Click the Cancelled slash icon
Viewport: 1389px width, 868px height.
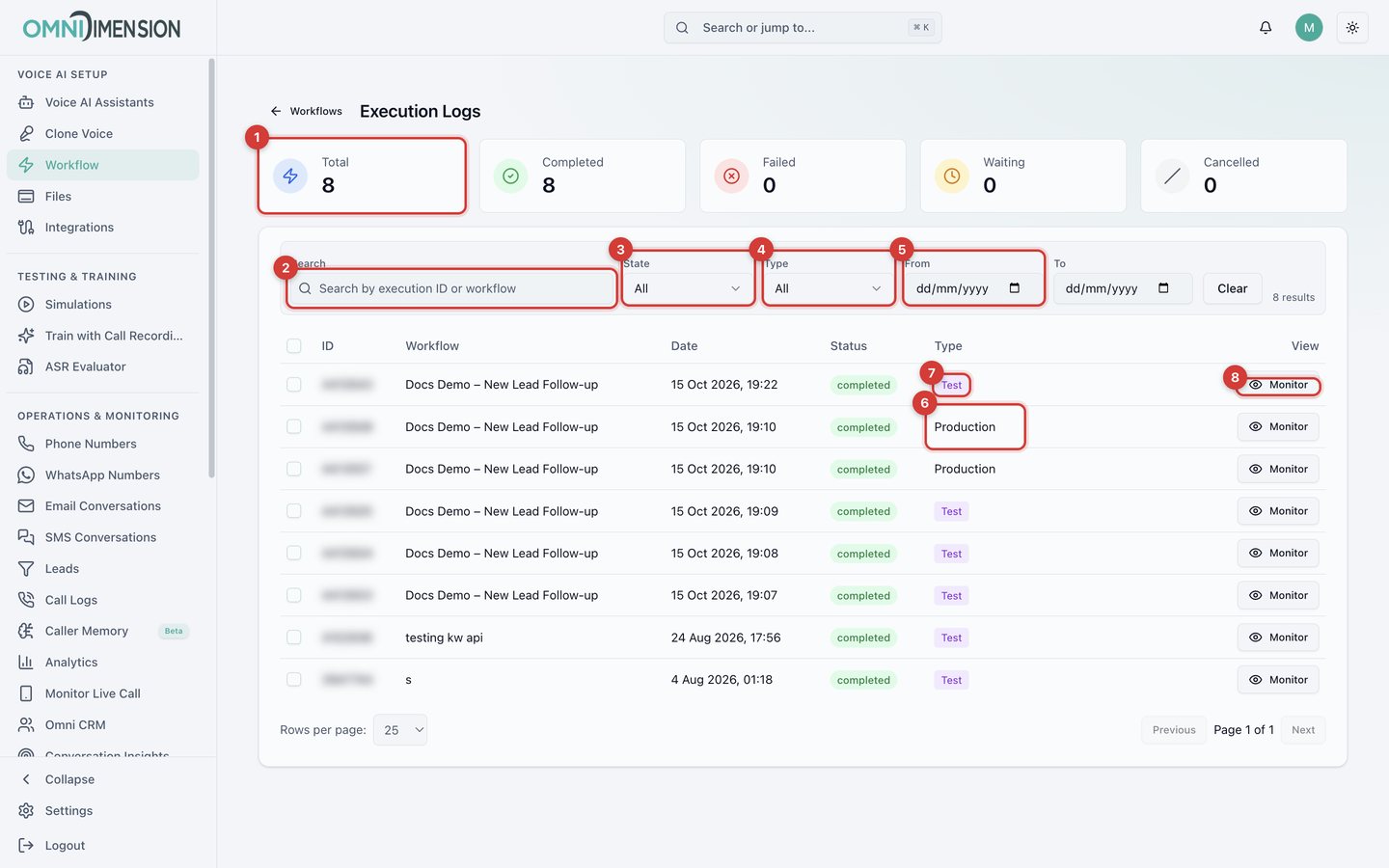click(x=1172, y=176)
